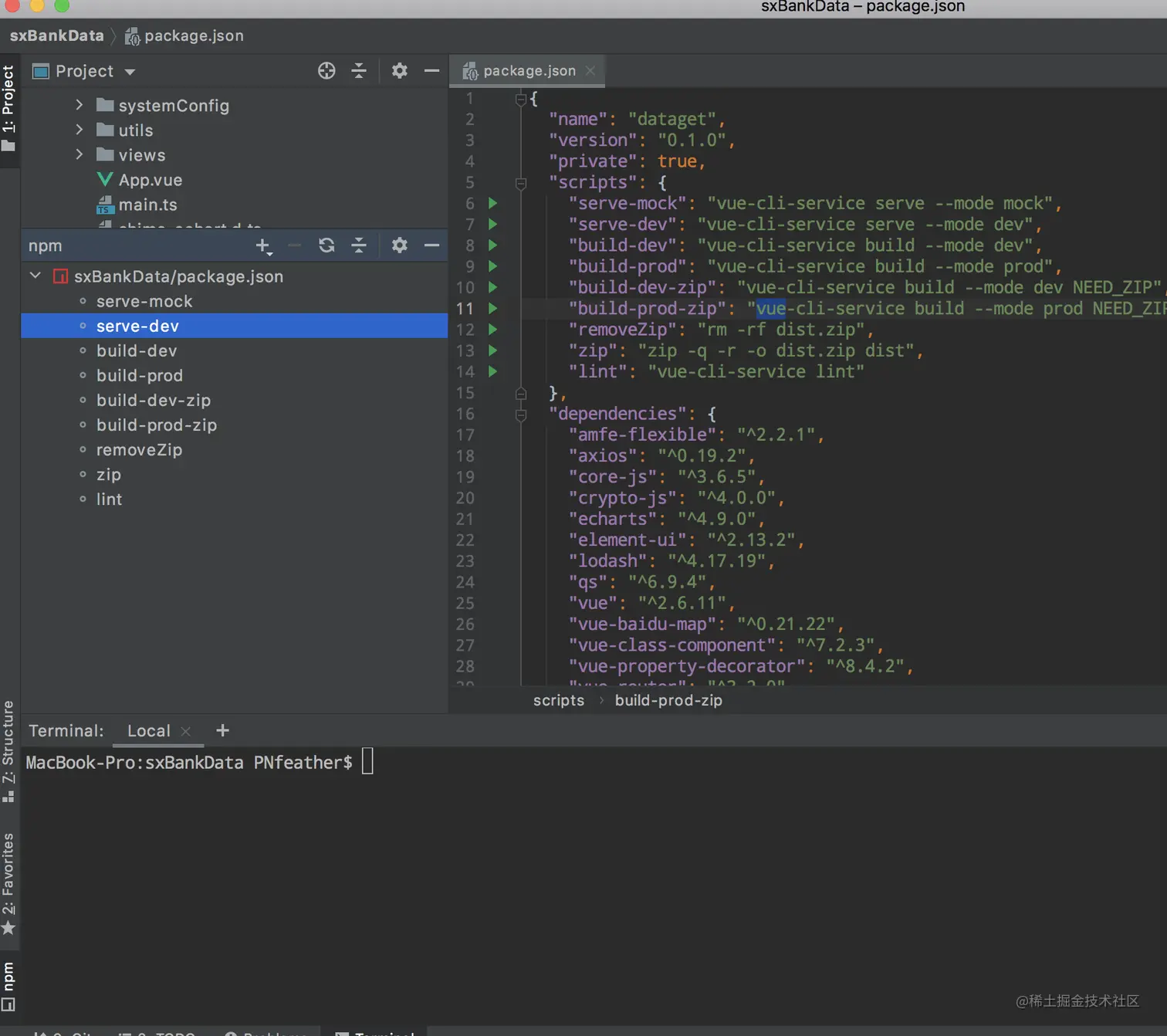Image resolution: width=1167 pixels, height=1036 pixels.
Task: Click the fold end marker on line 15
Action: click(521, 393)
